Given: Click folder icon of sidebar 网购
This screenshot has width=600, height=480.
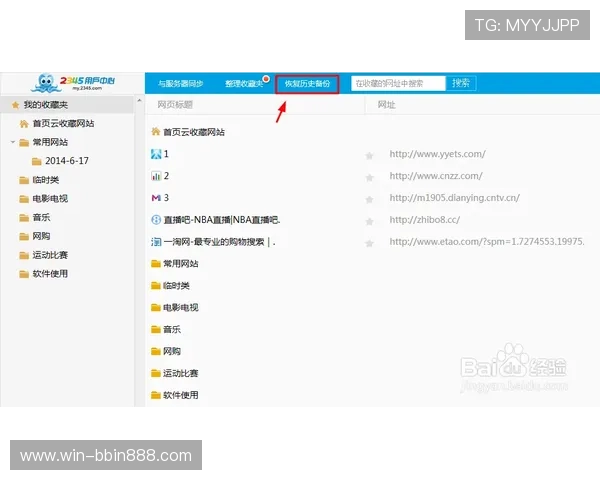Looking at the screenshot, I should (x=24, y=237).
